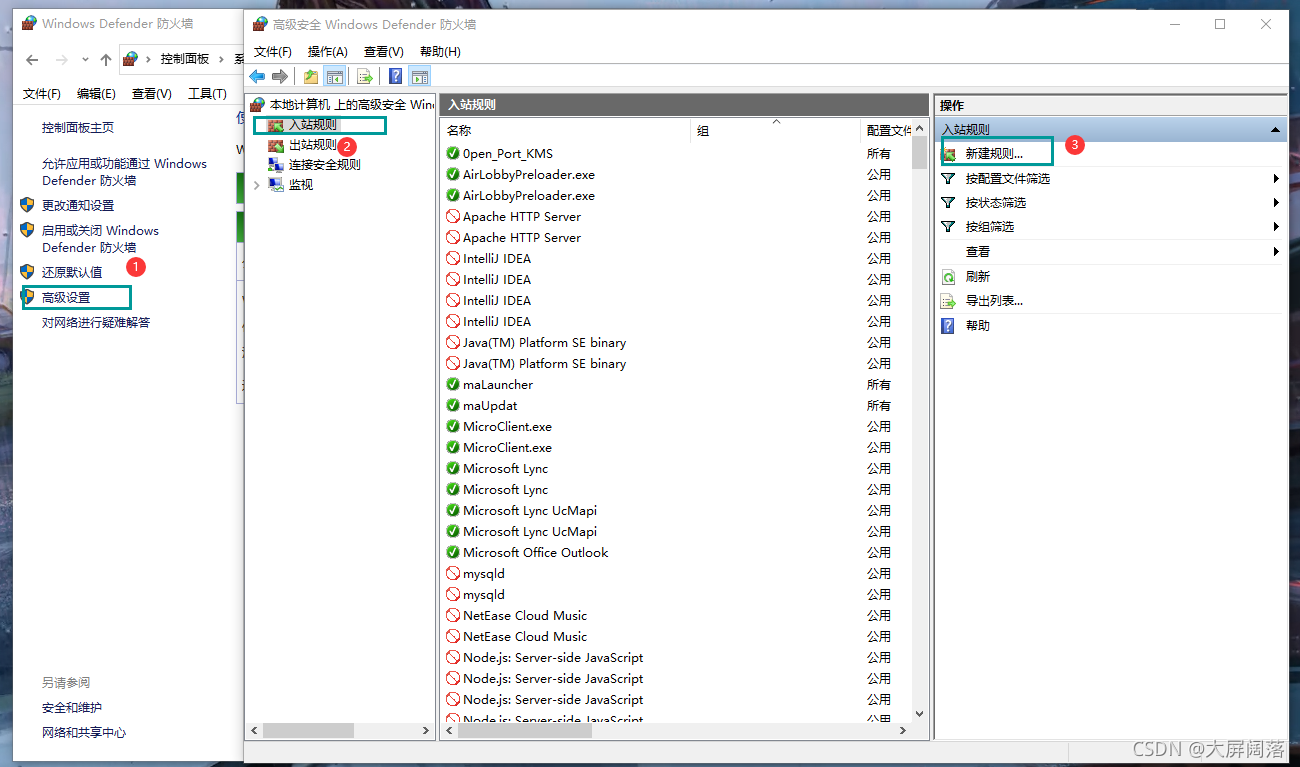The height and width of the screenshot is (767, 1300).
Task: Click the green check icon of maUpdat rule
Action: coord(453,405)
